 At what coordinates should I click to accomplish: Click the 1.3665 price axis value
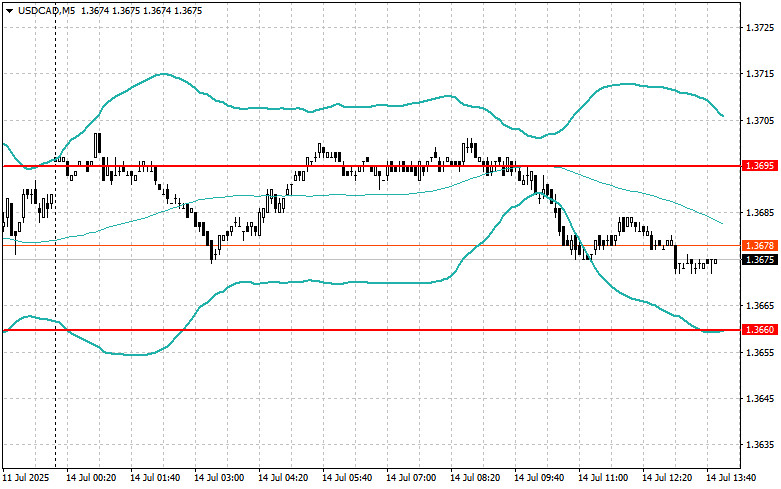(760, 305)
